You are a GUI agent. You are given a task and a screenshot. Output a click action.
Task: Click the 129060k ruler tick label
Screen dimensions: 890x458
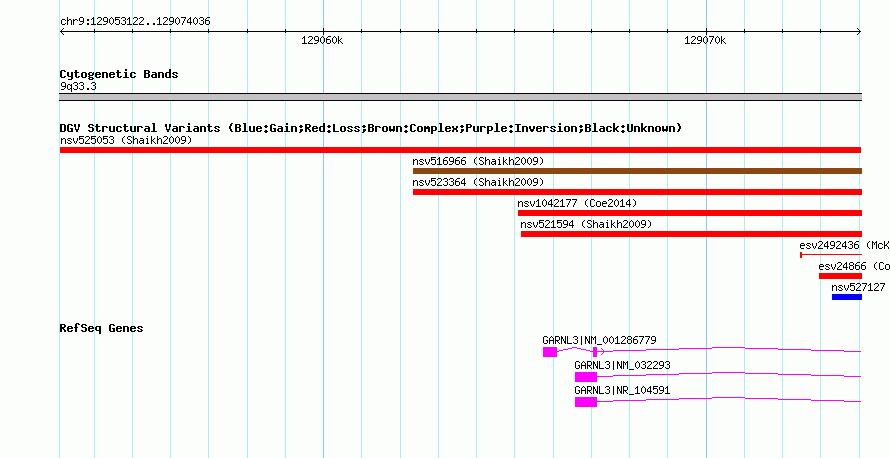(x=322, y=40)
